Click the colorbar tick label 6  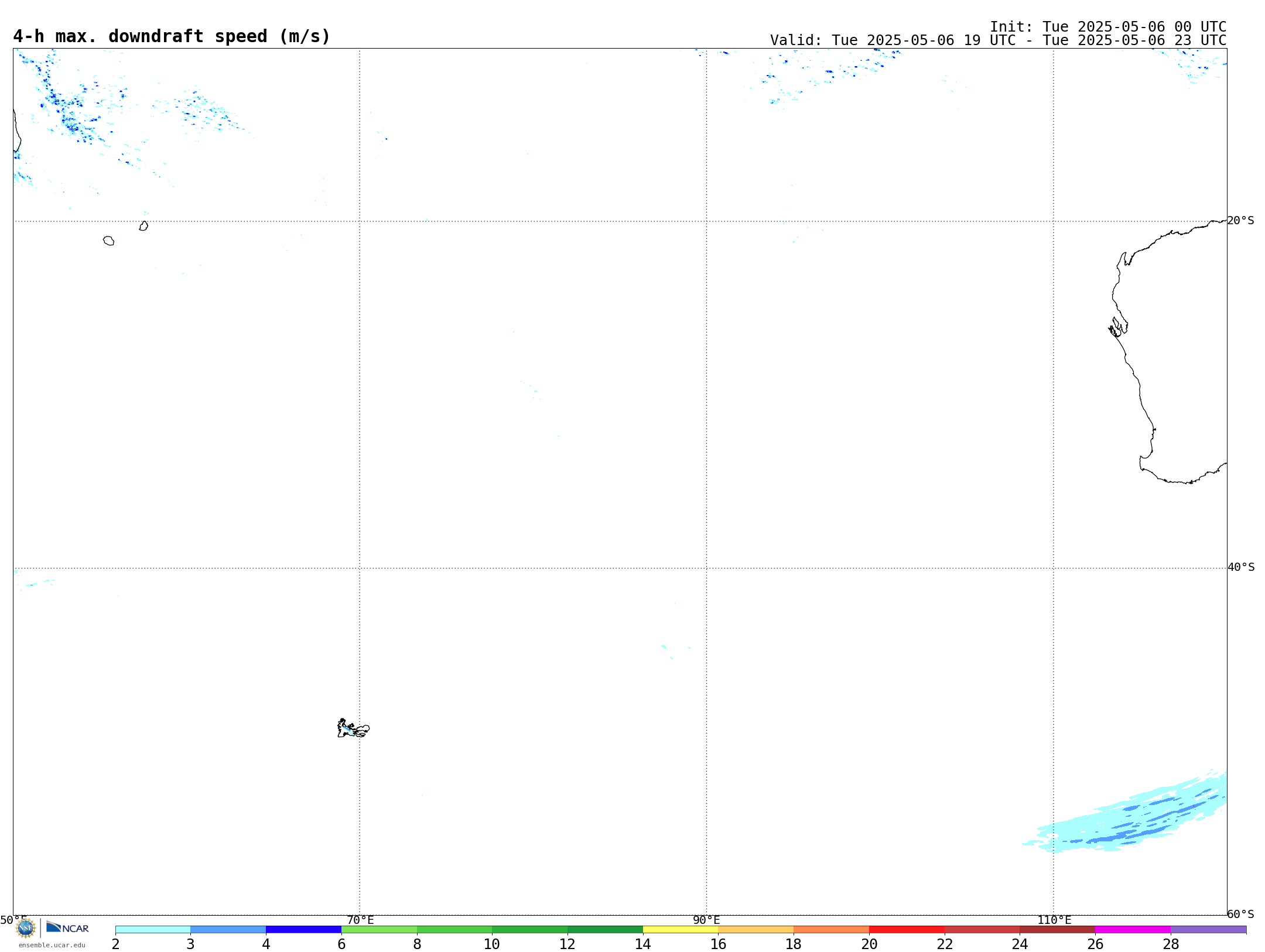tap(341, 944)
